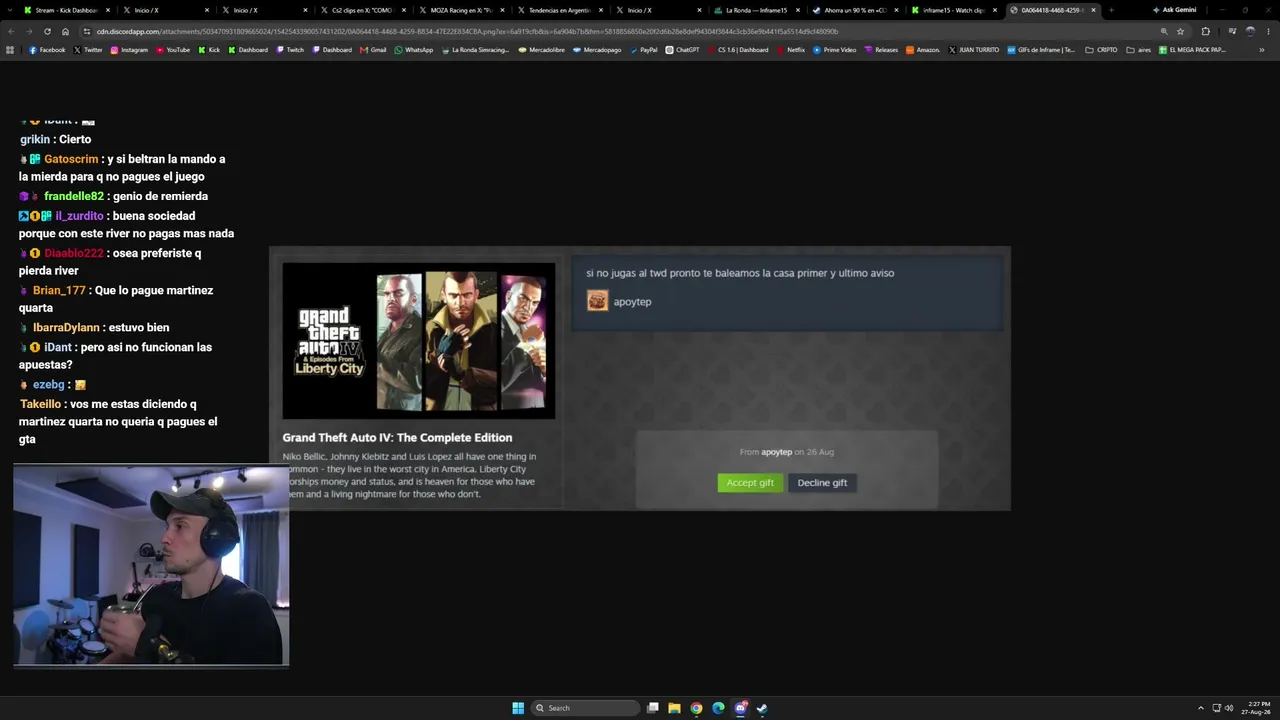Viewport: 1280px width, 720px height.
Task: Click the Ask Gemini button
Action: tap(1174, 10)
